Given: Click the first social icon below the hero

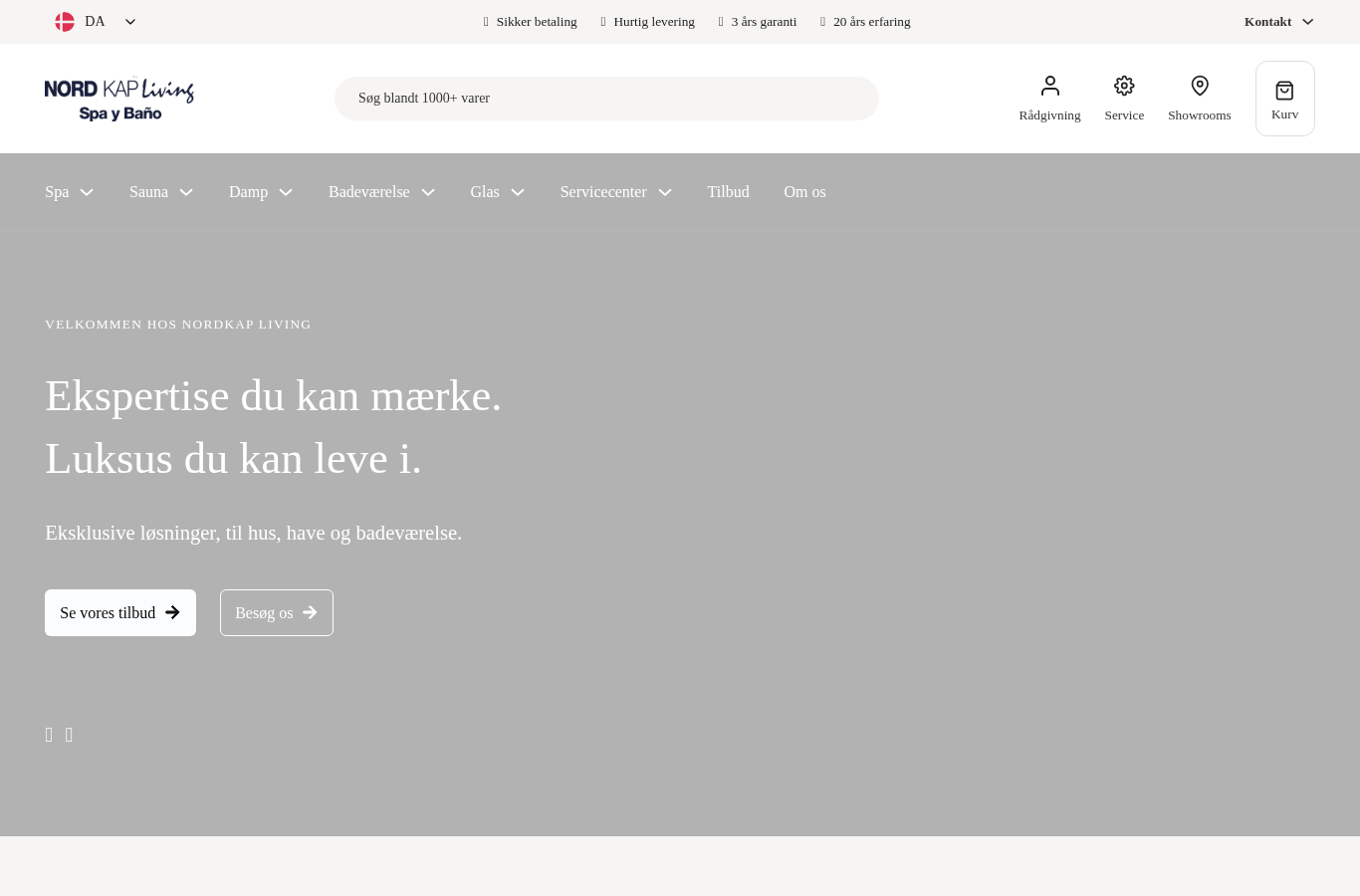Looking at the screenshot, I should point(49,735).
